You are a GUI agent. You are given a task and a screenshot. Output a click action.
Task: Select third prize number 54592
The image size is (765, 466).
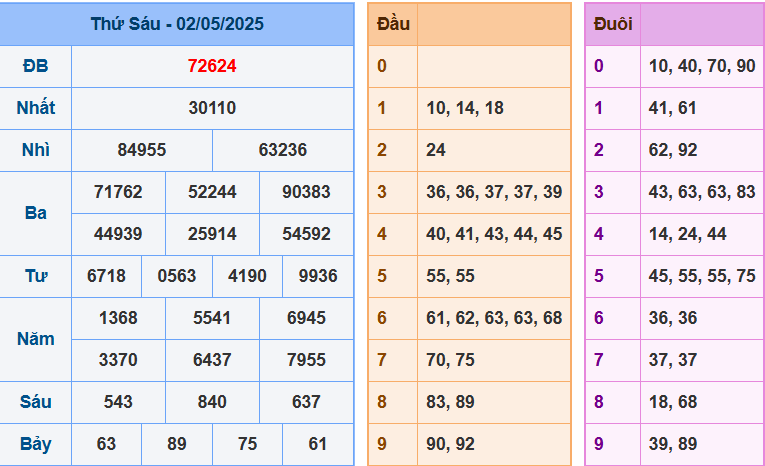click(306, 234)
